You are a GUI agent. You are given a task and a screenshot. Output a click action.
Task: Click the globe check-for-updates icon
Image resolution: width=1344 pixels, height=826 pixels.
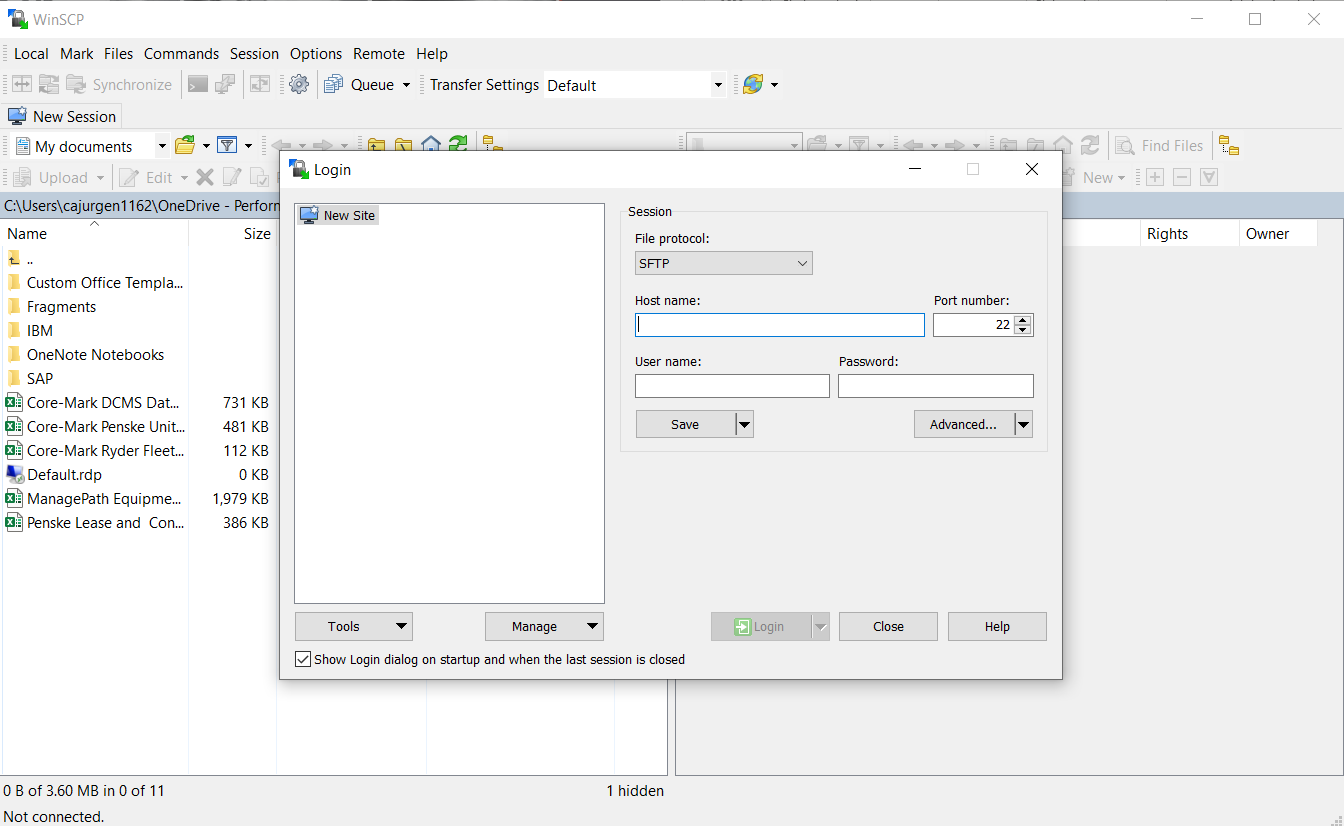753,85
